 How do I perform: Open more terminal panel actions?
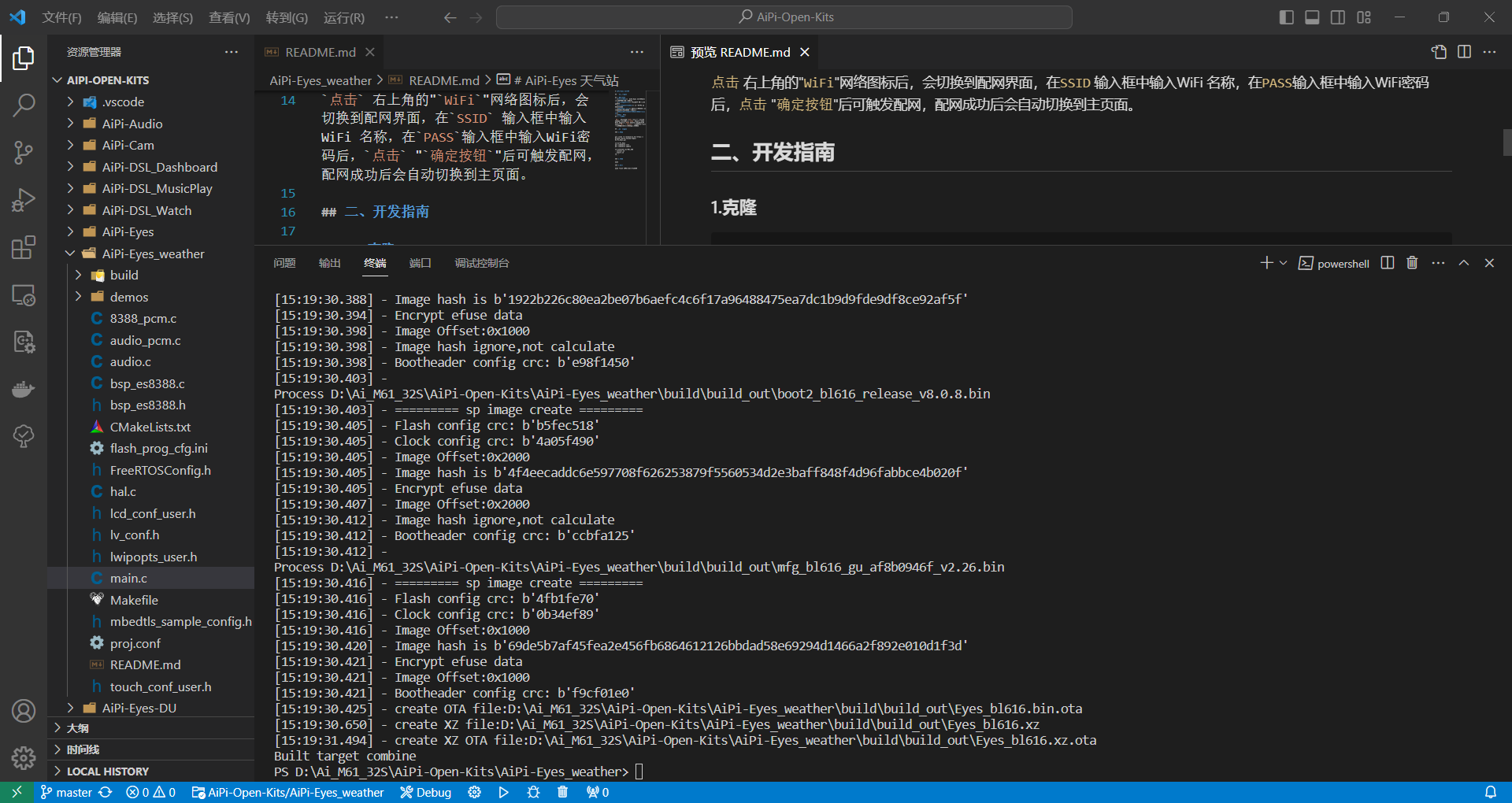(x=1438, y=263)
